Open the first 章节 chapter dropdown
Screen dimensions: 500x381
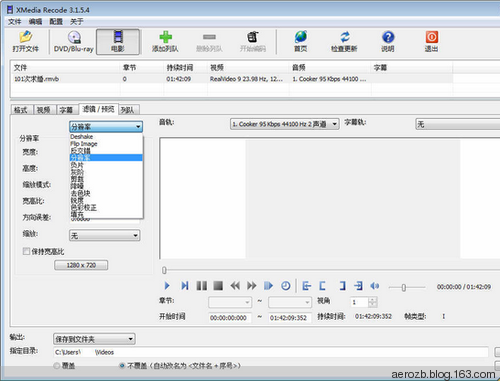pos(230,302)
